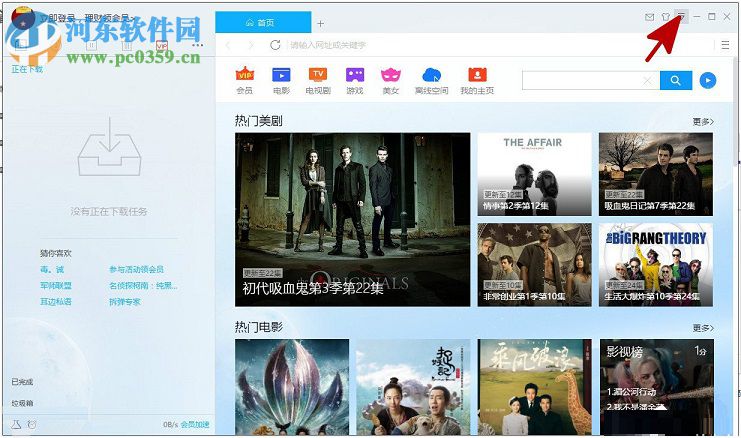Go back with the left arrow
The height and width of the screenshot is (438, 741).
[x=229, y=45]
